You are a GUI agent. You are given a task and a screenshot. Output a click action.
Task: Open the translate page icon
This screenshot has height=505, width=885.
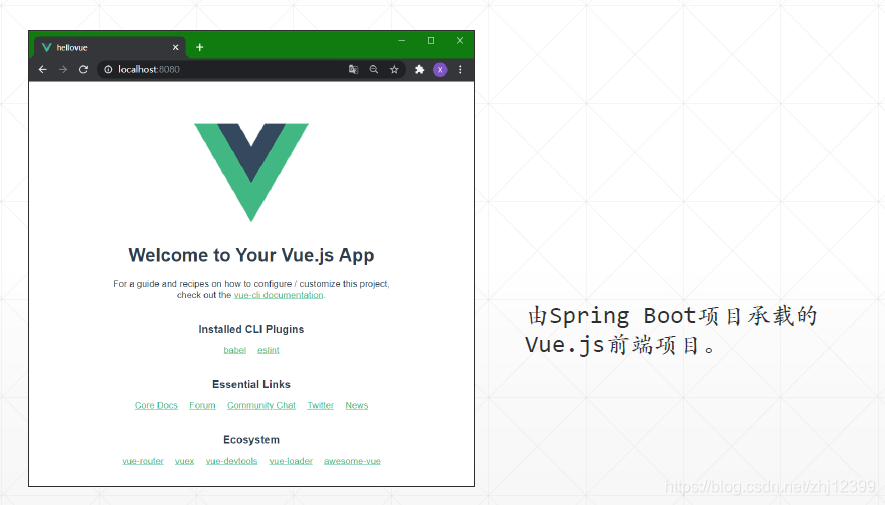[x=353, y=69]
